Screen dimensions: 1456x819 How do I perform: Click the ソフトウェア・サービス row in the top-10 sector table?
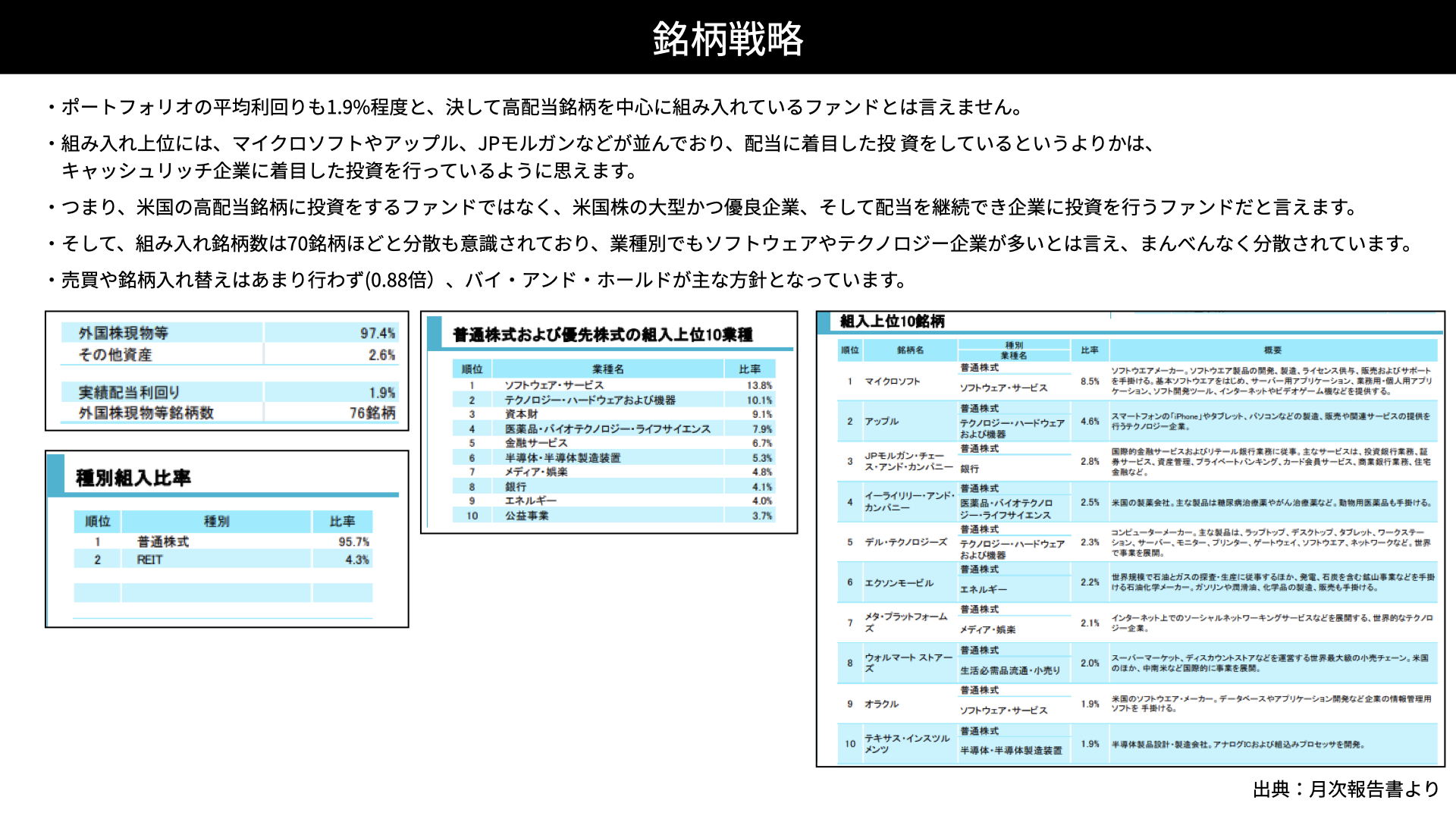[x=613, y=385]
